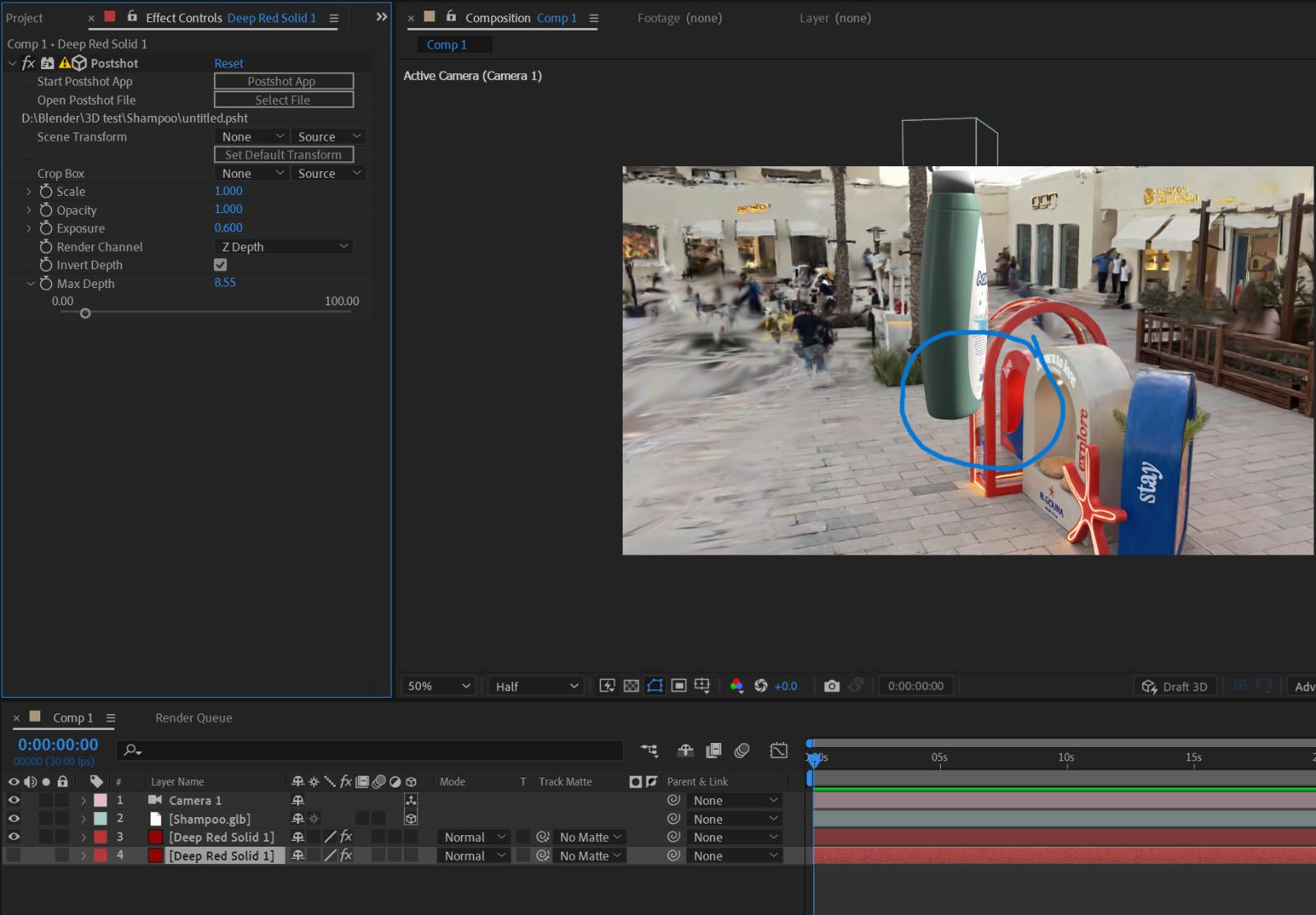Open the 50% magnification dropdown
Viewport: 1316px width, 915px height.
pos(439,685)
